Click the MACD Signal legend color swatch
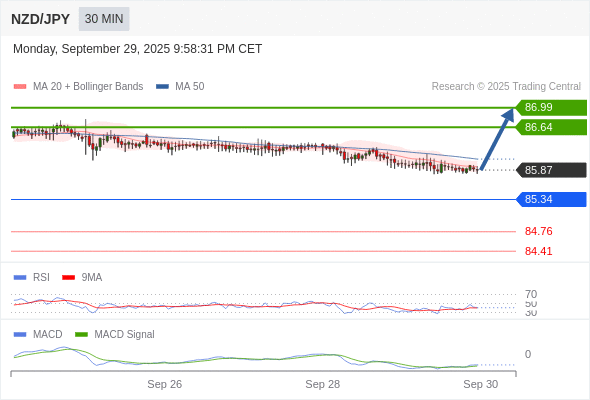The height and width of the screenshot is (400, 590). (81, 335)
